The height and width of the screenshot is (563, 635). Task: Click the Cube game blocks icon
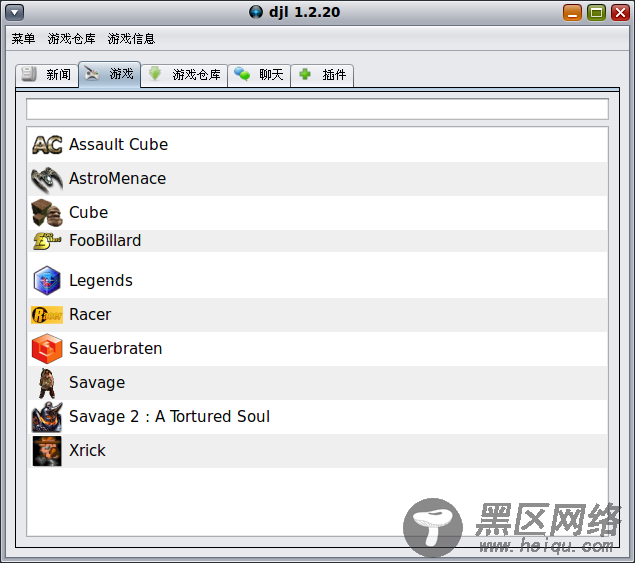(x=47, y=213)
